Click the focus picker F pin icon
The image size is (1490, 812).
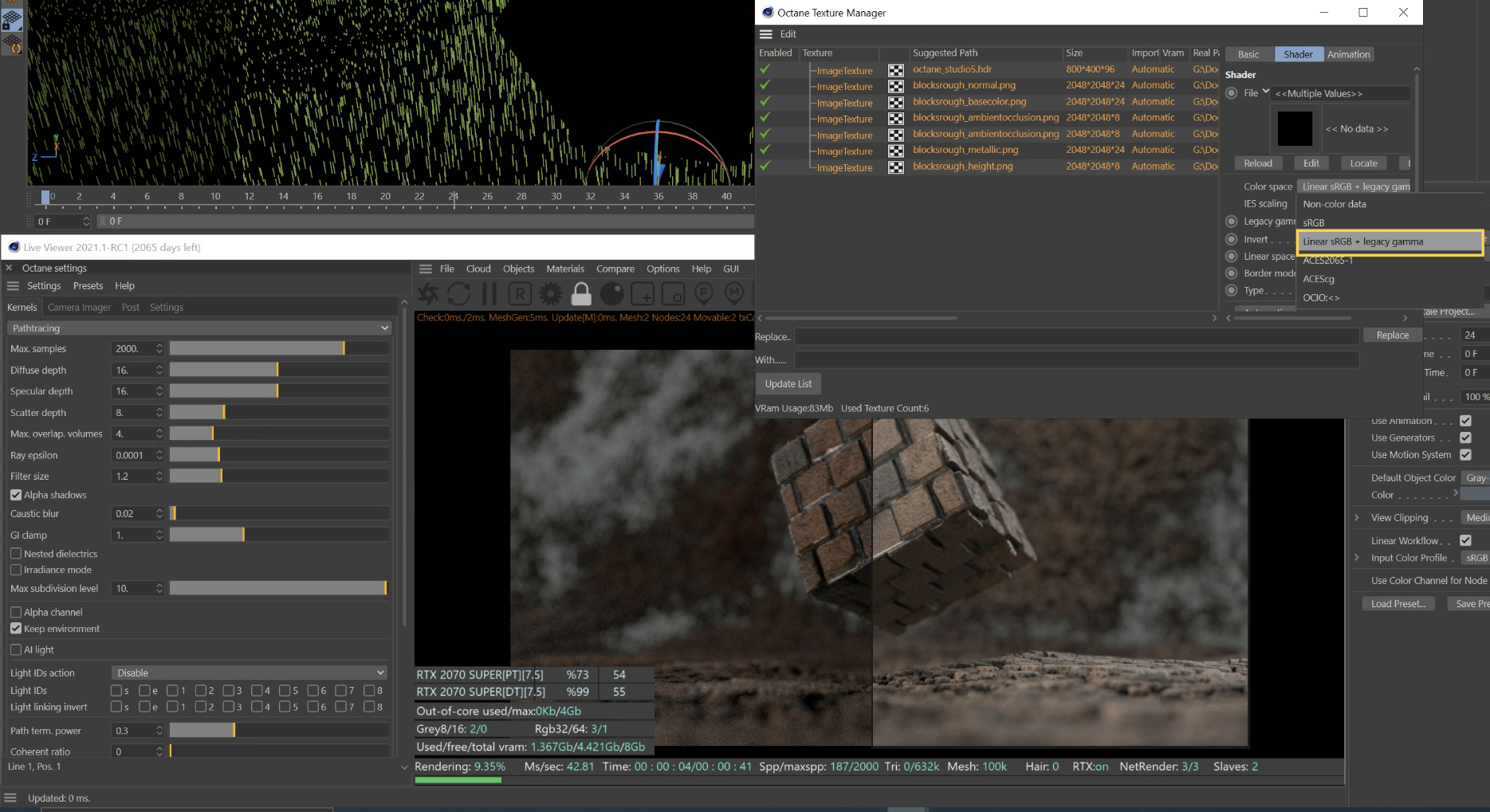pyautogui.click(x=703, y=294)
